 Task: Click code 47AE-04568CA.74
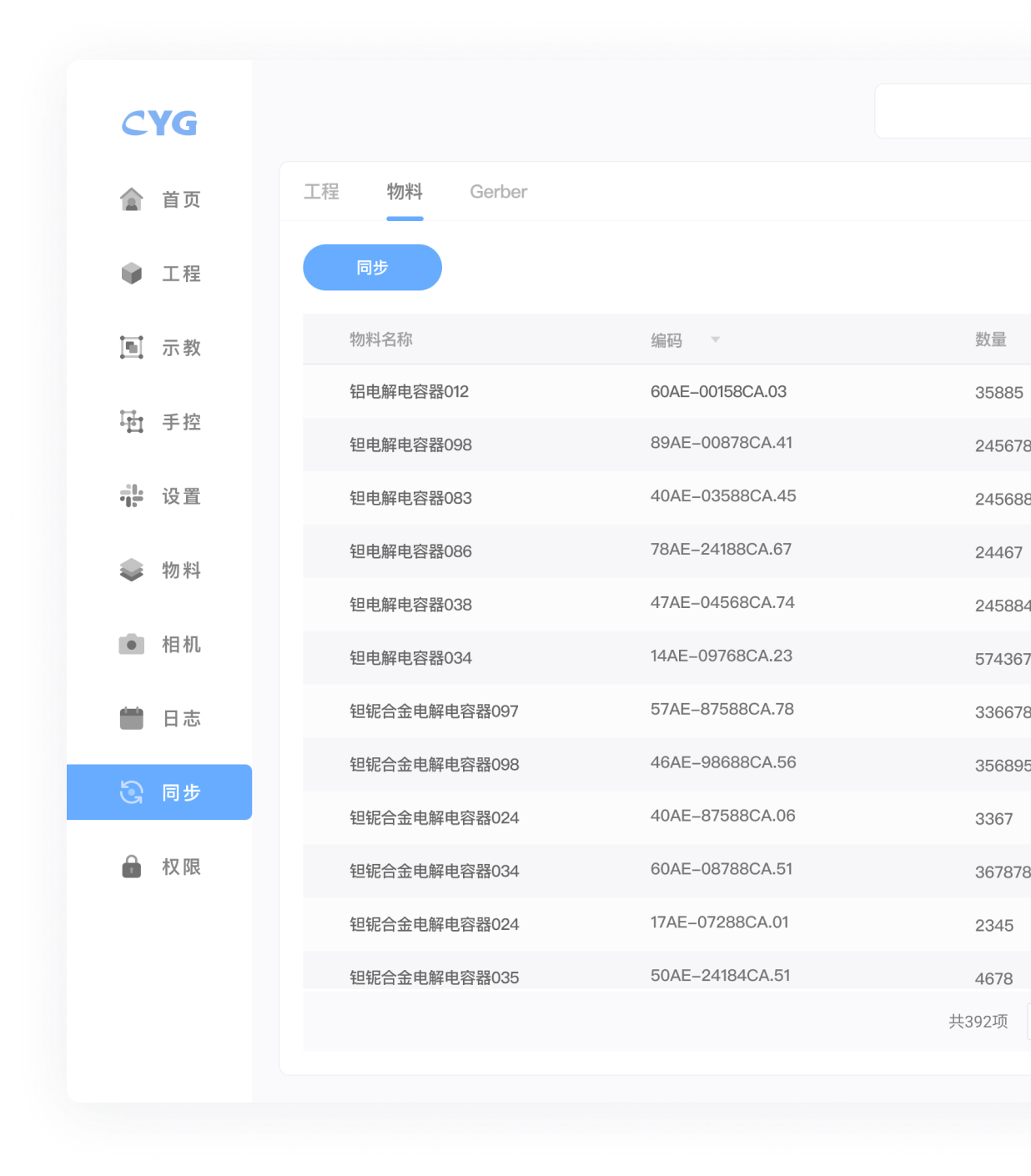point(722,603)
